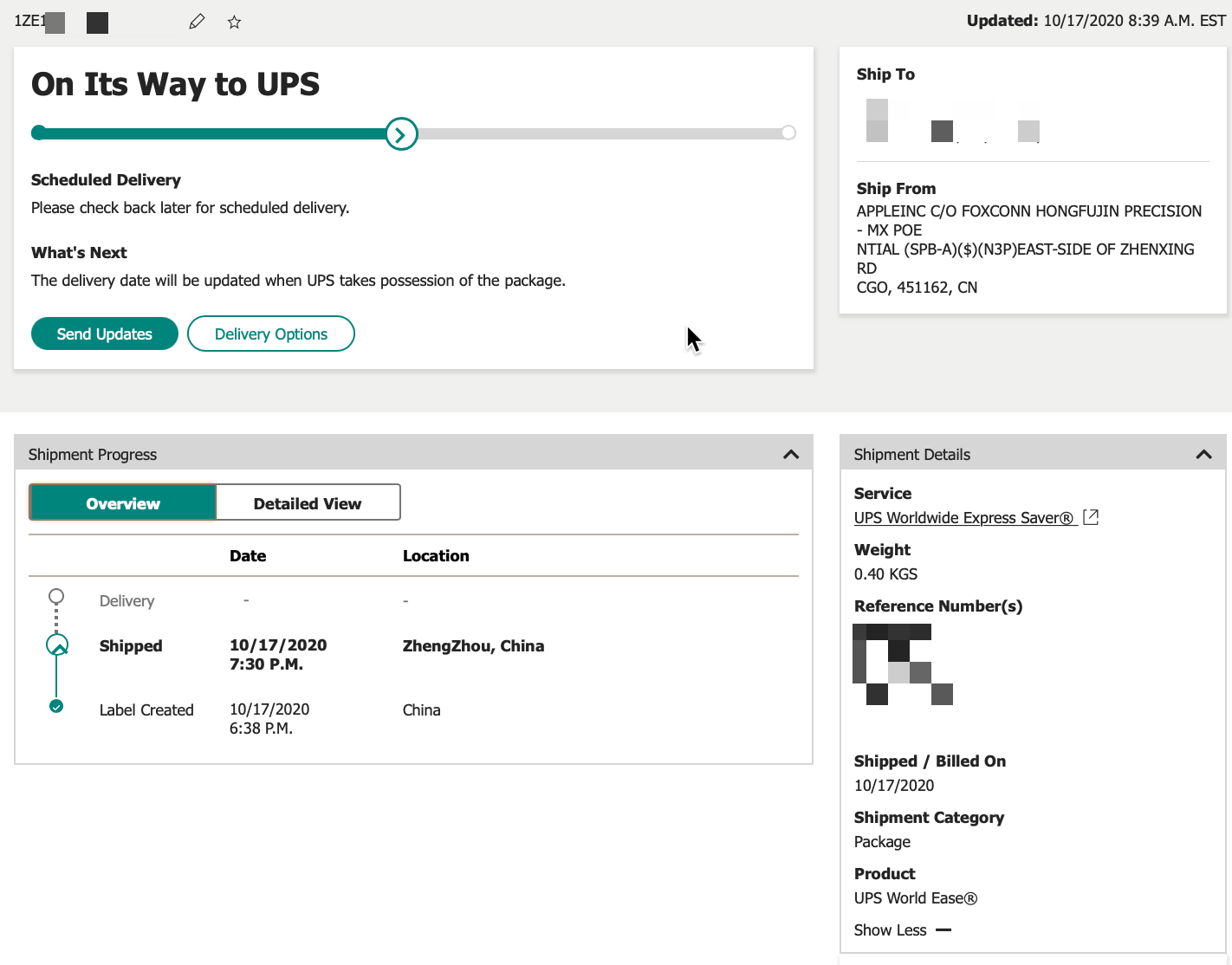Click the Shipped status marker icon
The image size is (1232, 965).
click(56, 645)
